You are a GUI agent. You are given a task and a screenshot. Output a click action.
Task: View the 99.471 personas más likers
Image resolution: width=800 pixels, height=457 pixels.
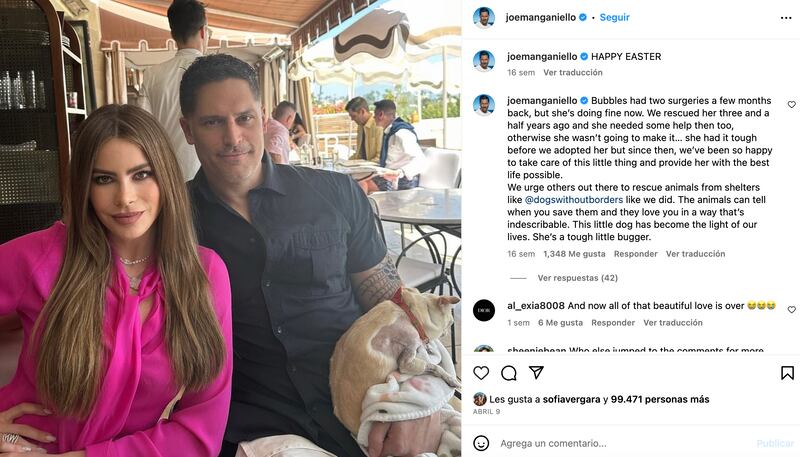(x=660, y=399)
